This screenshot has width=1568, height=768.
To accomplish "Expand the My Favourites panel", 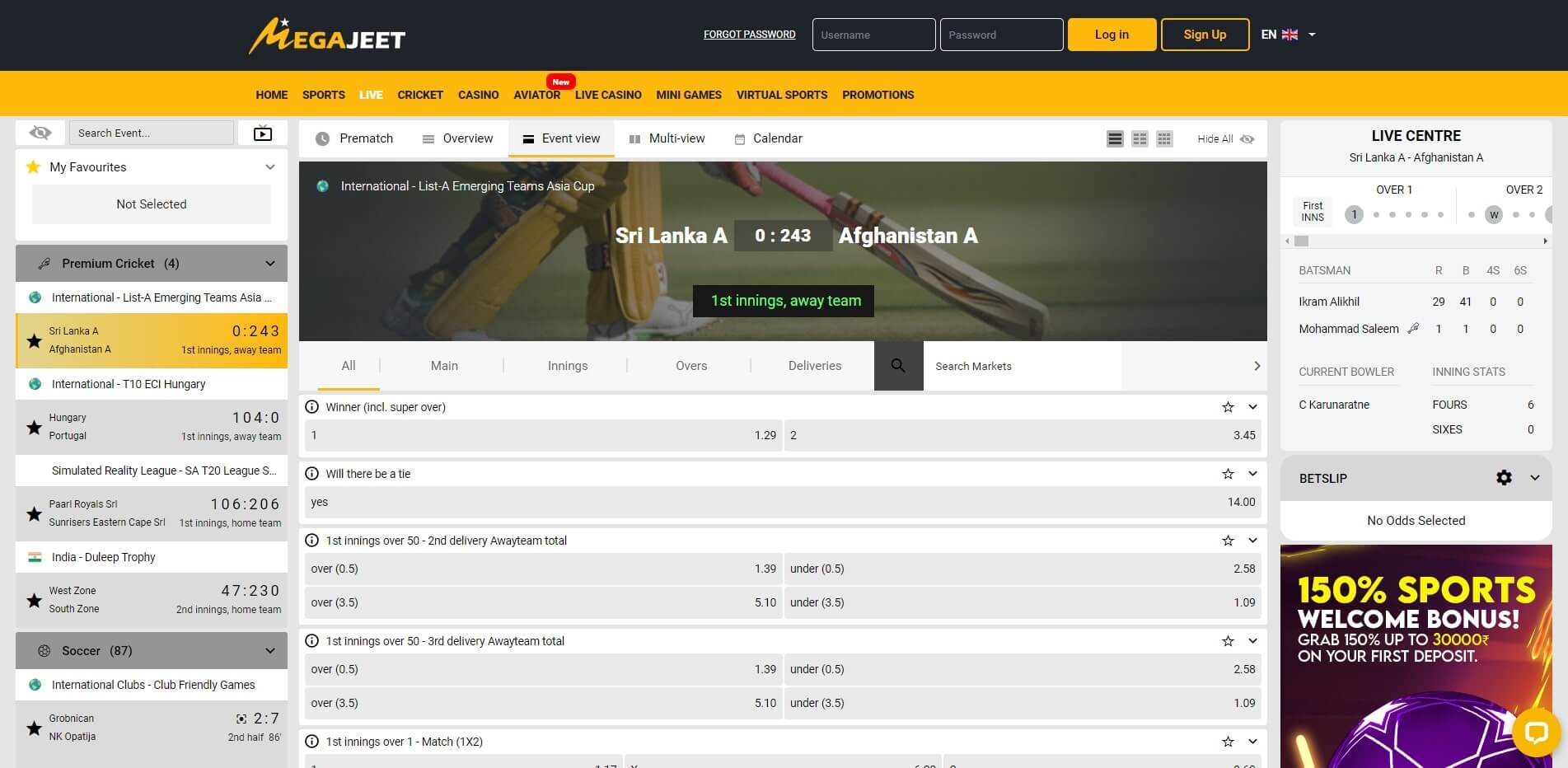I will (269, 167).
